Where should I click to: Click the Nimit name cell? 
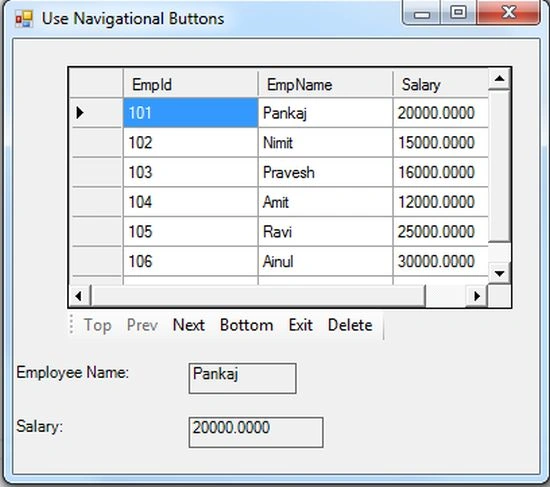click(x=326, y=142)
